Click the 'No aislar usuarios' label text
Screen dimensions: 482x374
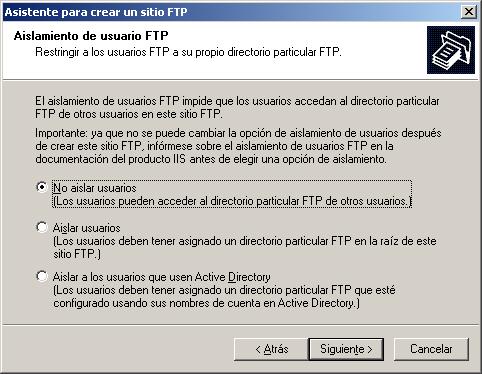tap(95, 188)
